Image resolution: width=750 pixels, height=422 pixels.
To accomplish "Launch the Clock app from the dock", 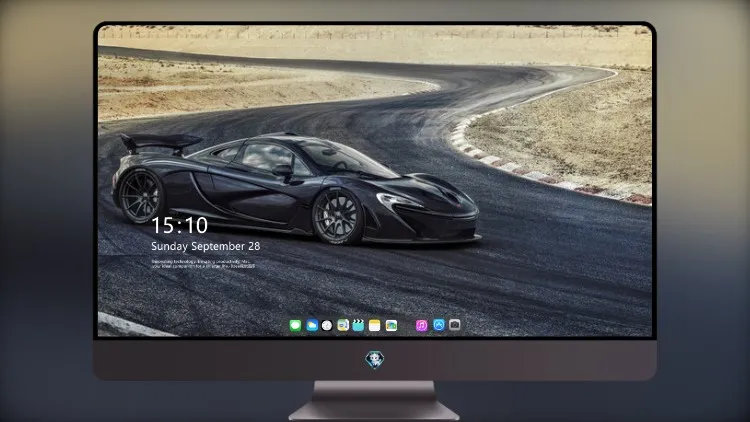I will coord(327,325).
